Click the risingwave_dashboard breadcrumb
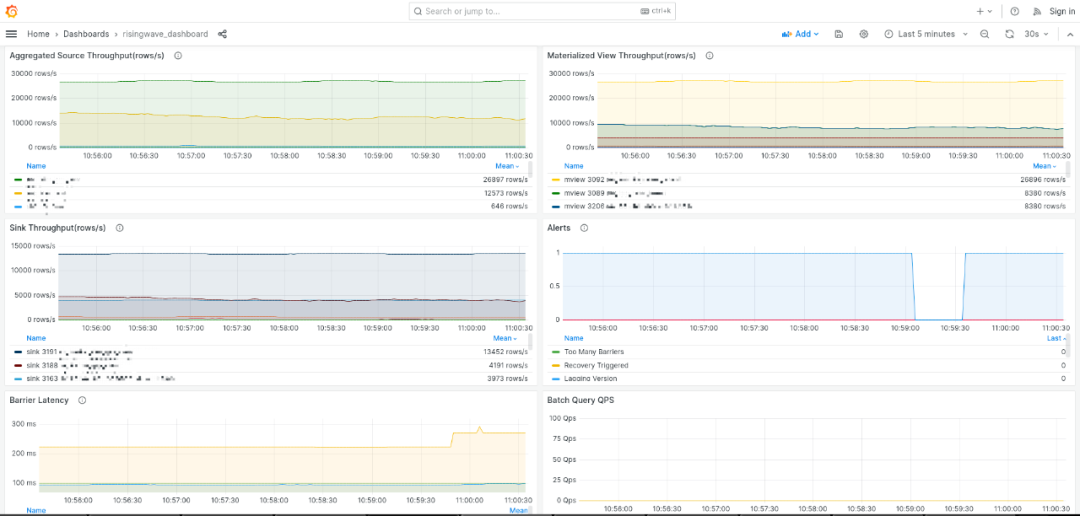Viewport: 1080px width, 516px height. tap(165, 34)
